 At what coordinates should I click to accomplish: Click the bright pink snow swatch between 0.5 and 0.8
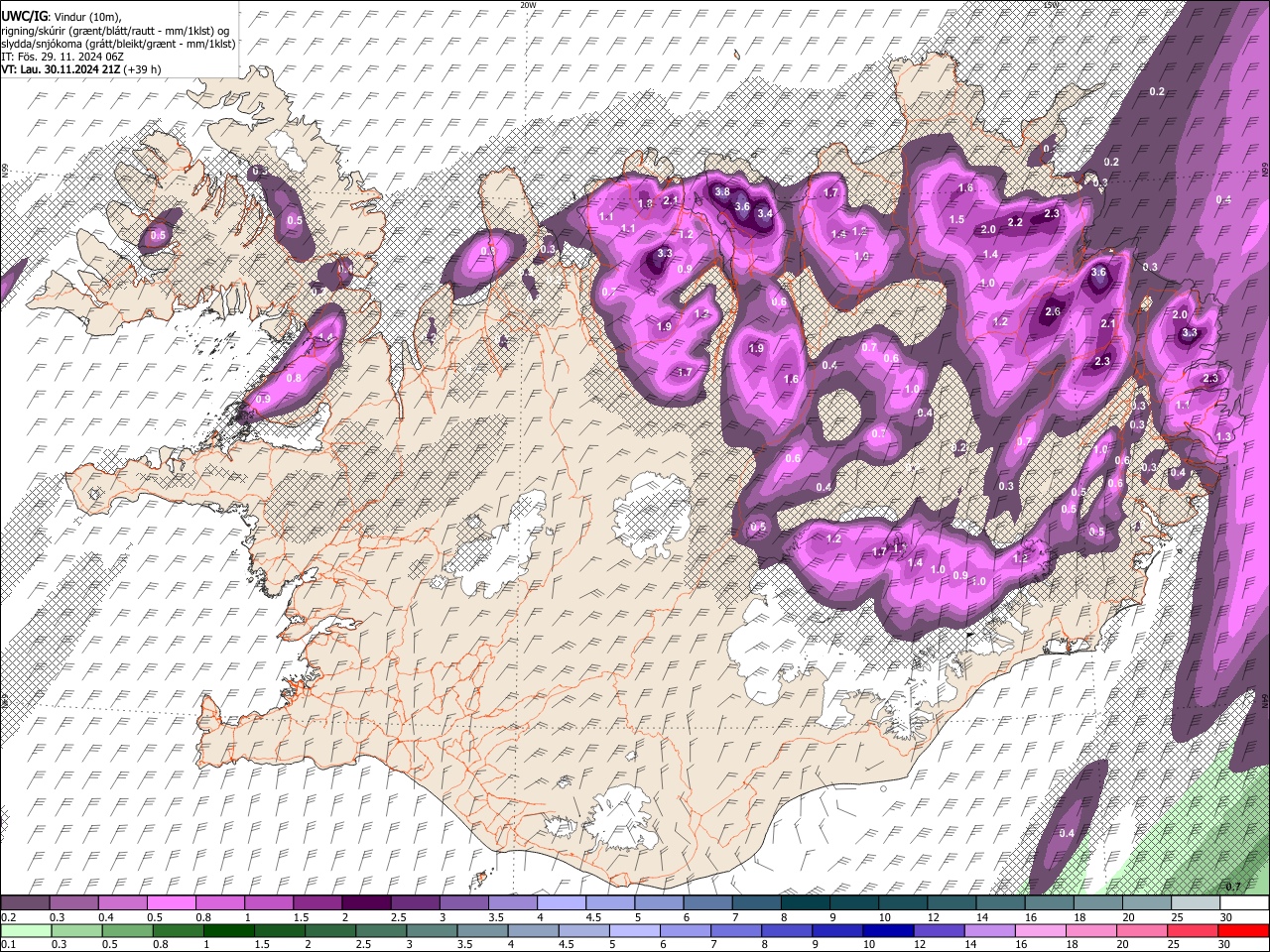172,903
